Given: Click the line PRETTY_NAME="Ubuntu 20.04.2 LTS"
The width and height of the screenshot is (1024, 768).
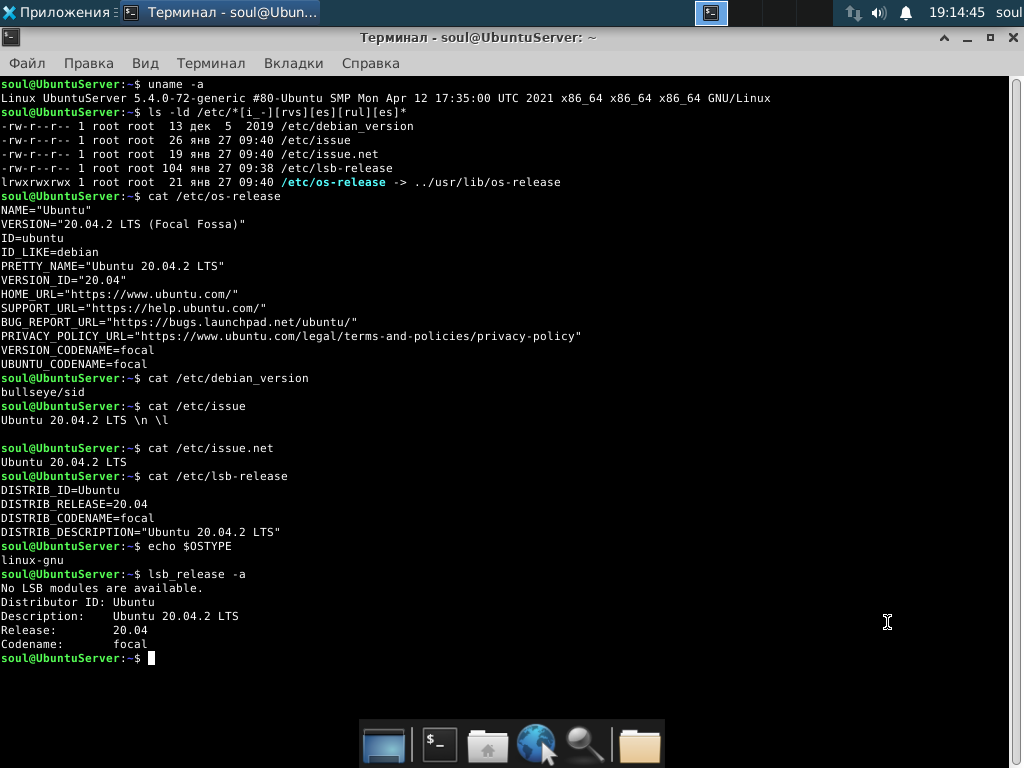Looking at the screenshot, I should pos(112,266).
